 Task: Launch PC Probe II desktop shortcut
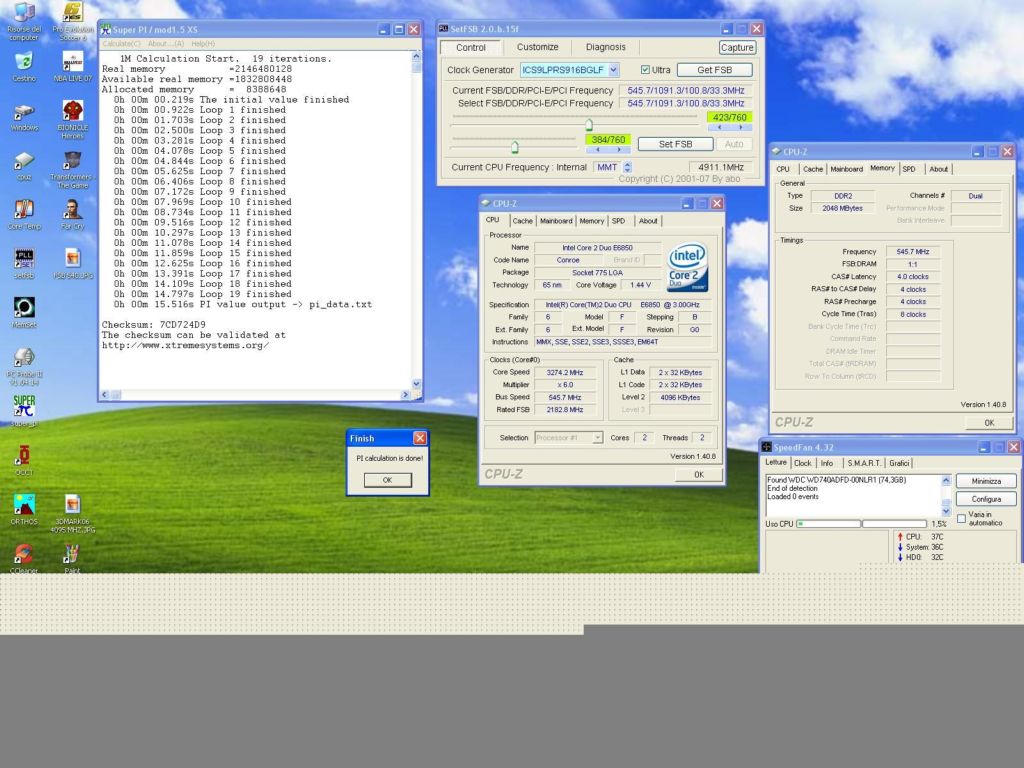click(x=24, y=365)
